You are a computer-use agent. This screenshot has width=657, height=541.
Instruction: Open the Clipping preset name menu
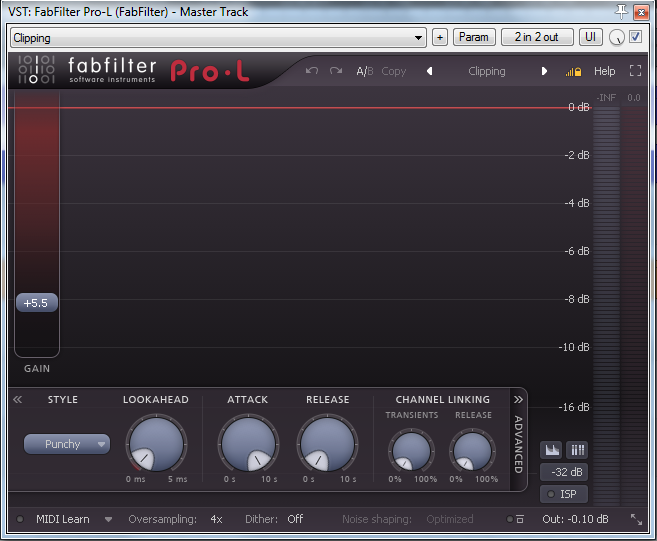[487, 71]
